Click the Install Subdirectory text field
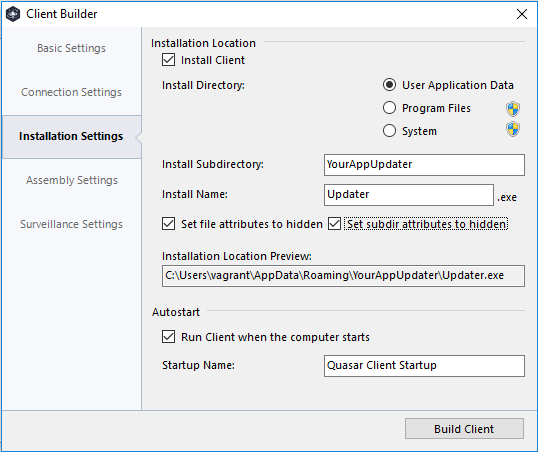The width and height of the screenshot is (538, 452). 424,165
